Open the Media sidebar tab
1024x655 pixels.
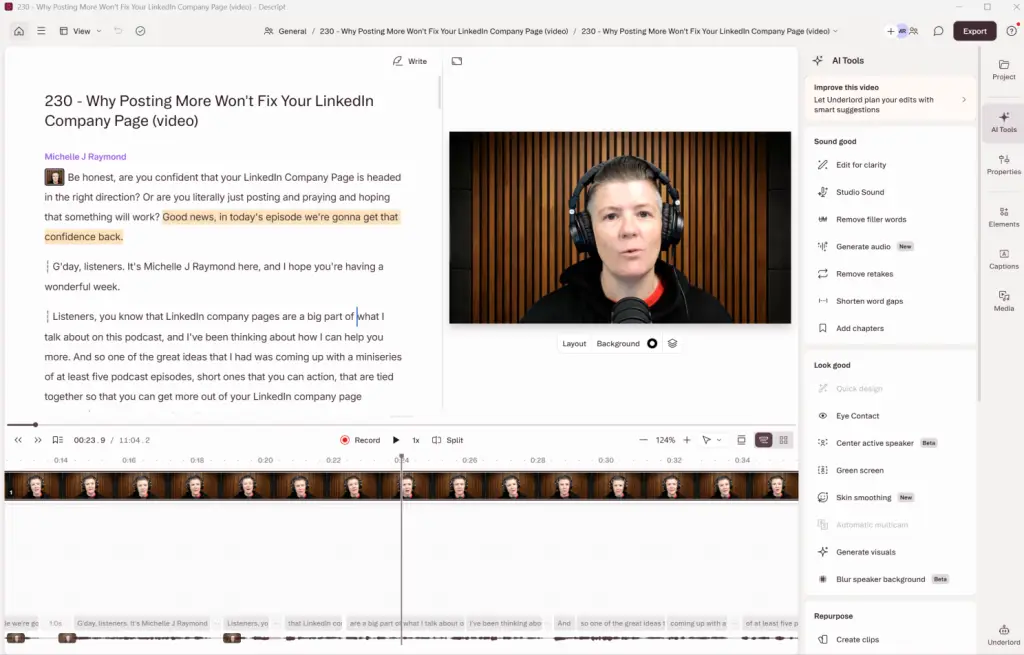coord(1004,301)
